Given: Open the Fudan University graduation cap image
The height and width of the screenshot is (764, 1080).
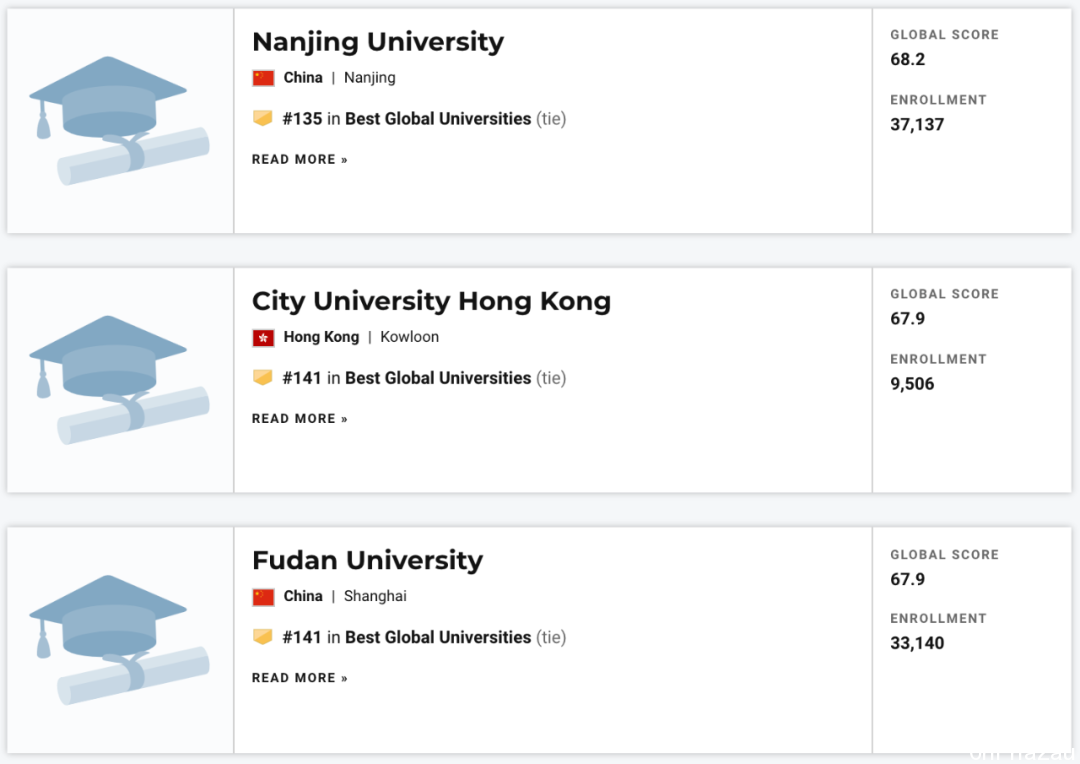Looking at the screenshot, I should pyautogui.click(x=119, y=640).
